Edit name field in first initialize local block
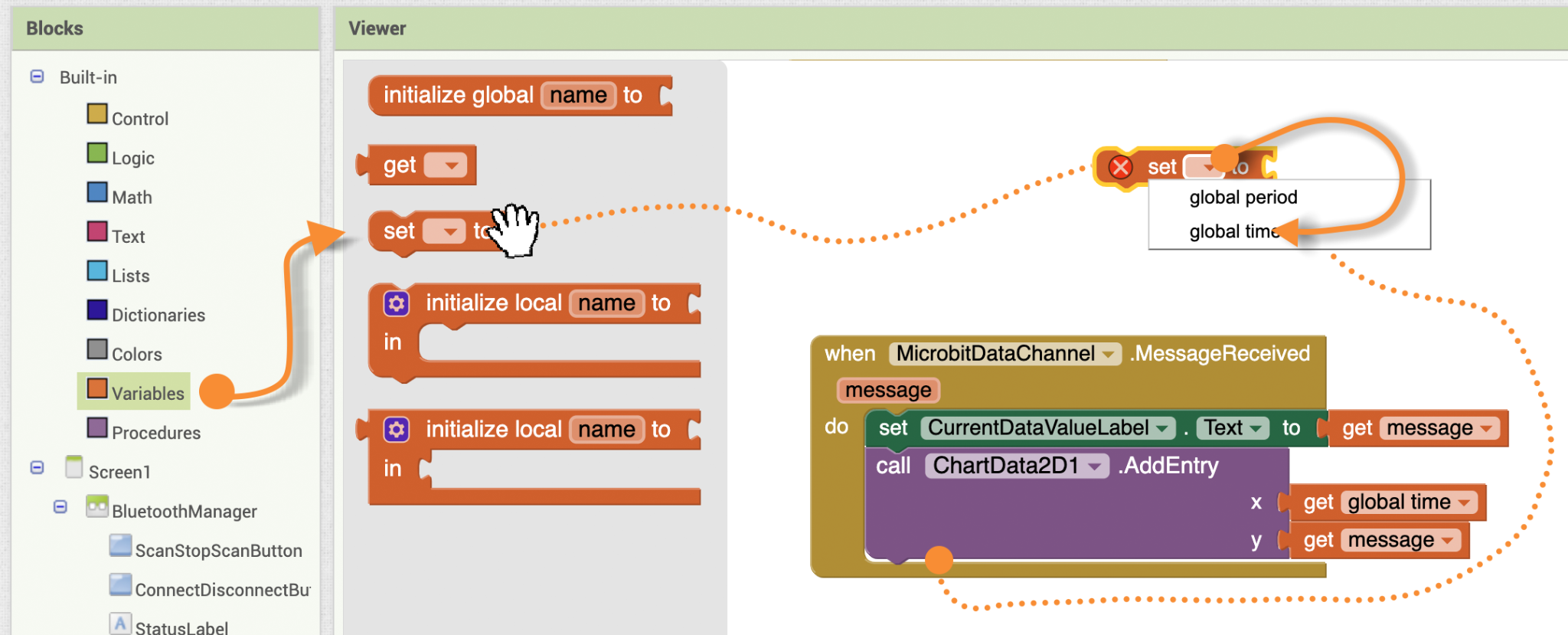The image size is (1568, 635). tap(606, 303)
